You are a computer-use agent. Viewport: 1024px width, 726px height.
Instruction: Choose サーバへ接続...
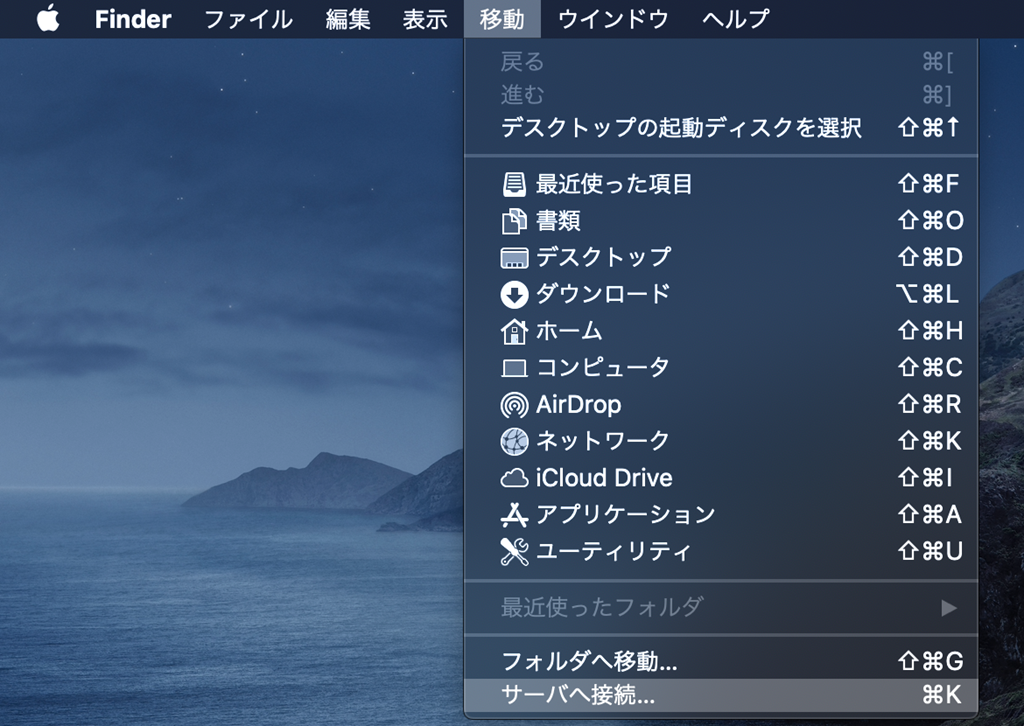pyautogui.click(x=721, y=695)
